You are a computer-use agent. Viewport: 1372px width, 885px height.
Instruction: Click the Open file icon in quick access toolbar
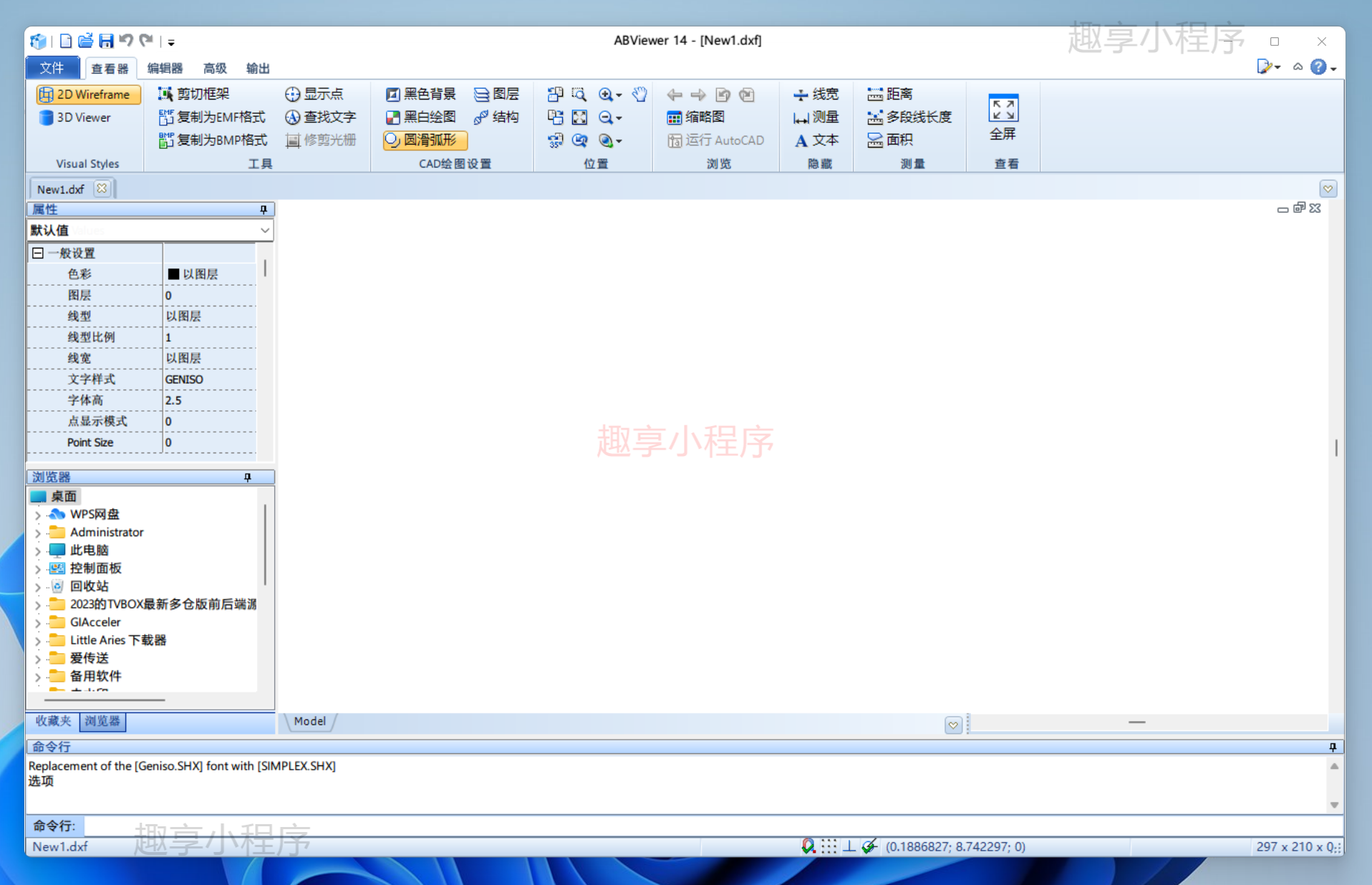(x=85, y=41)
